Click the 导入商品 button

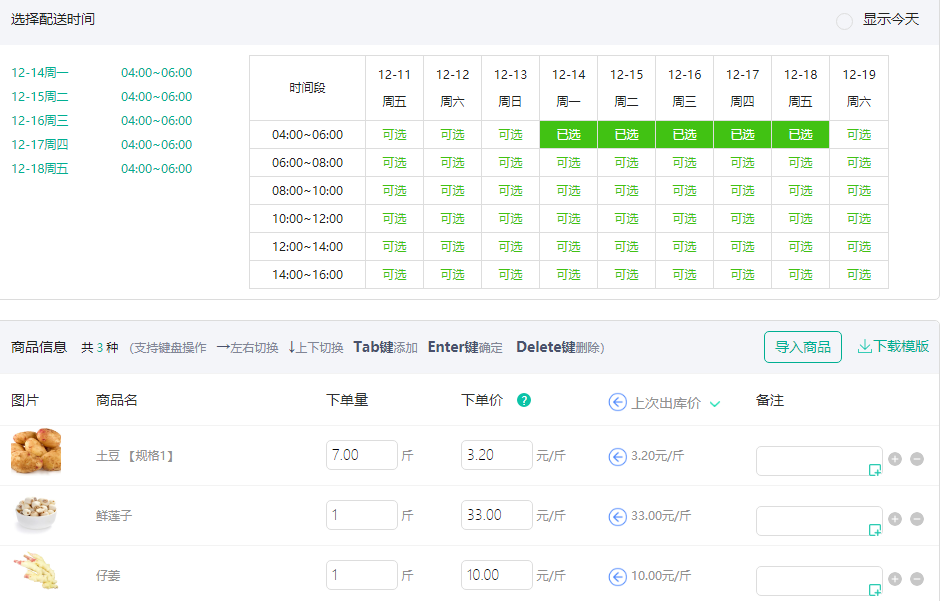click(803, 347)
